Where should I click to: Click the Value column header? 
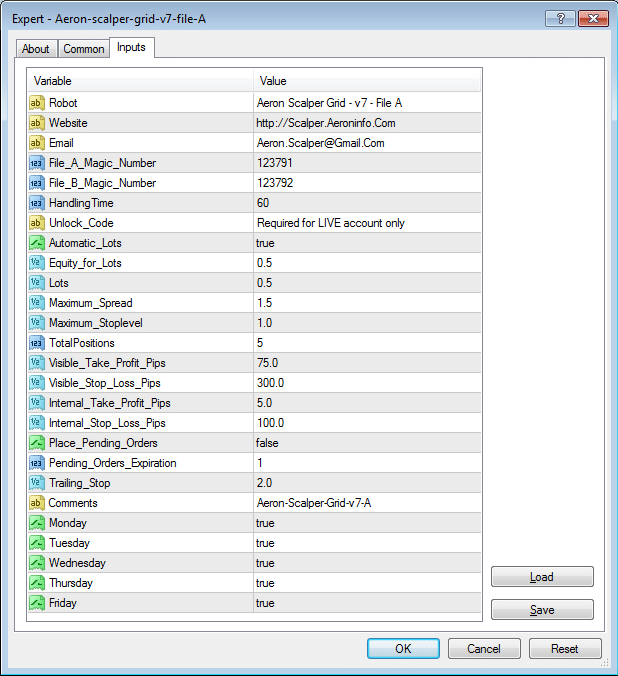(367, 81)
